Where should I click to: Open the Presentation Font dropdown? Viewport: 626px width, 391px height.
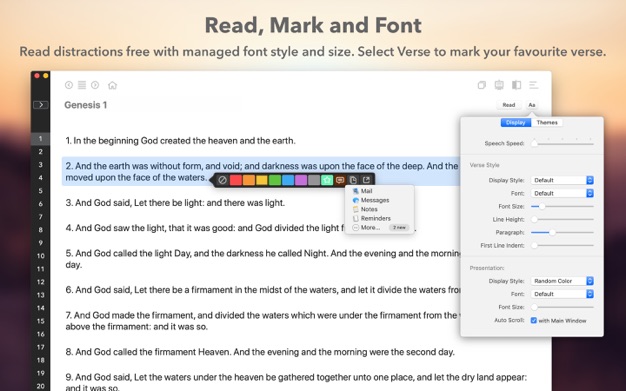562,294
